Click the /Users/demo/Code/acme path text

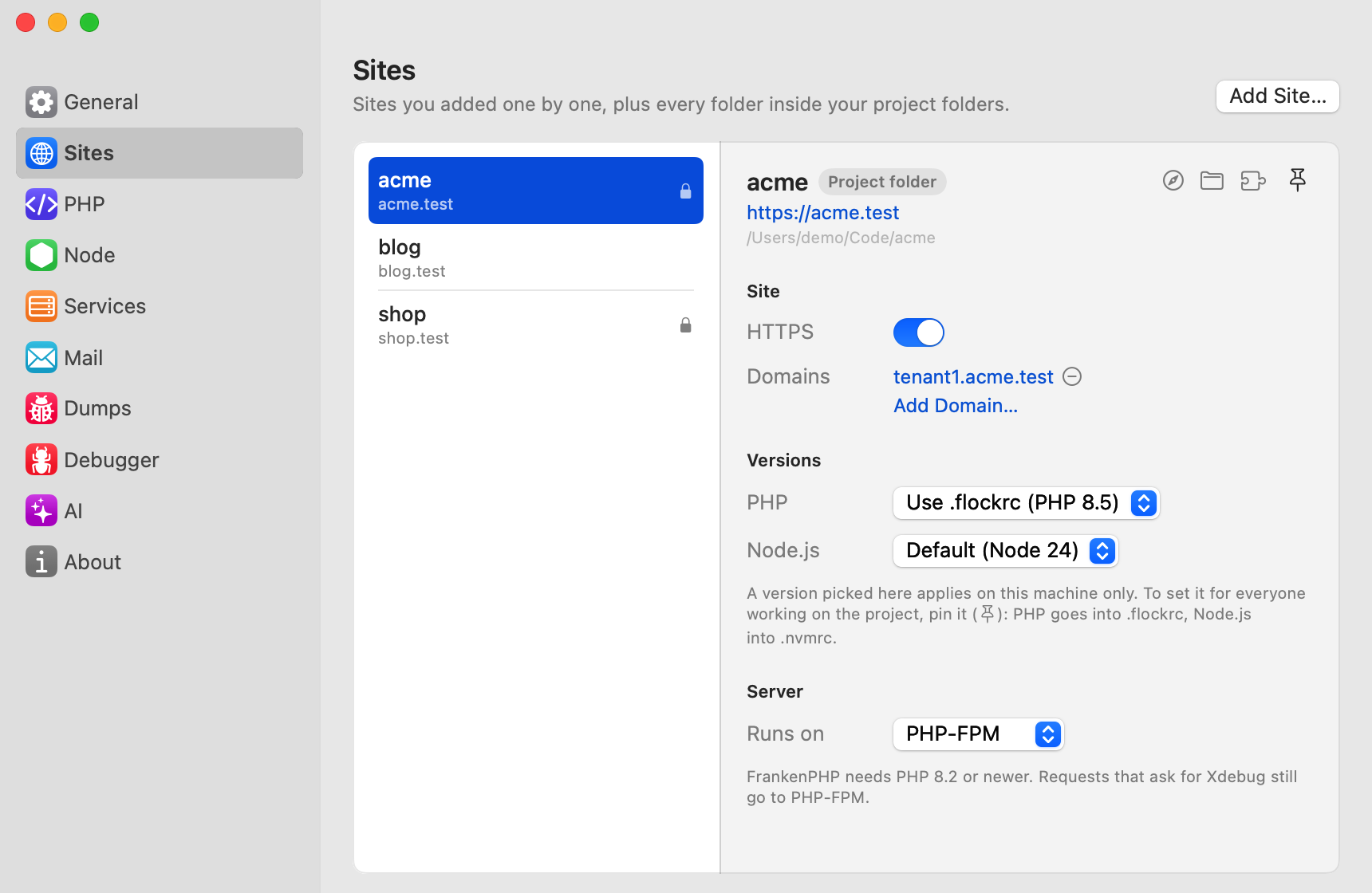tap(841, 238)
